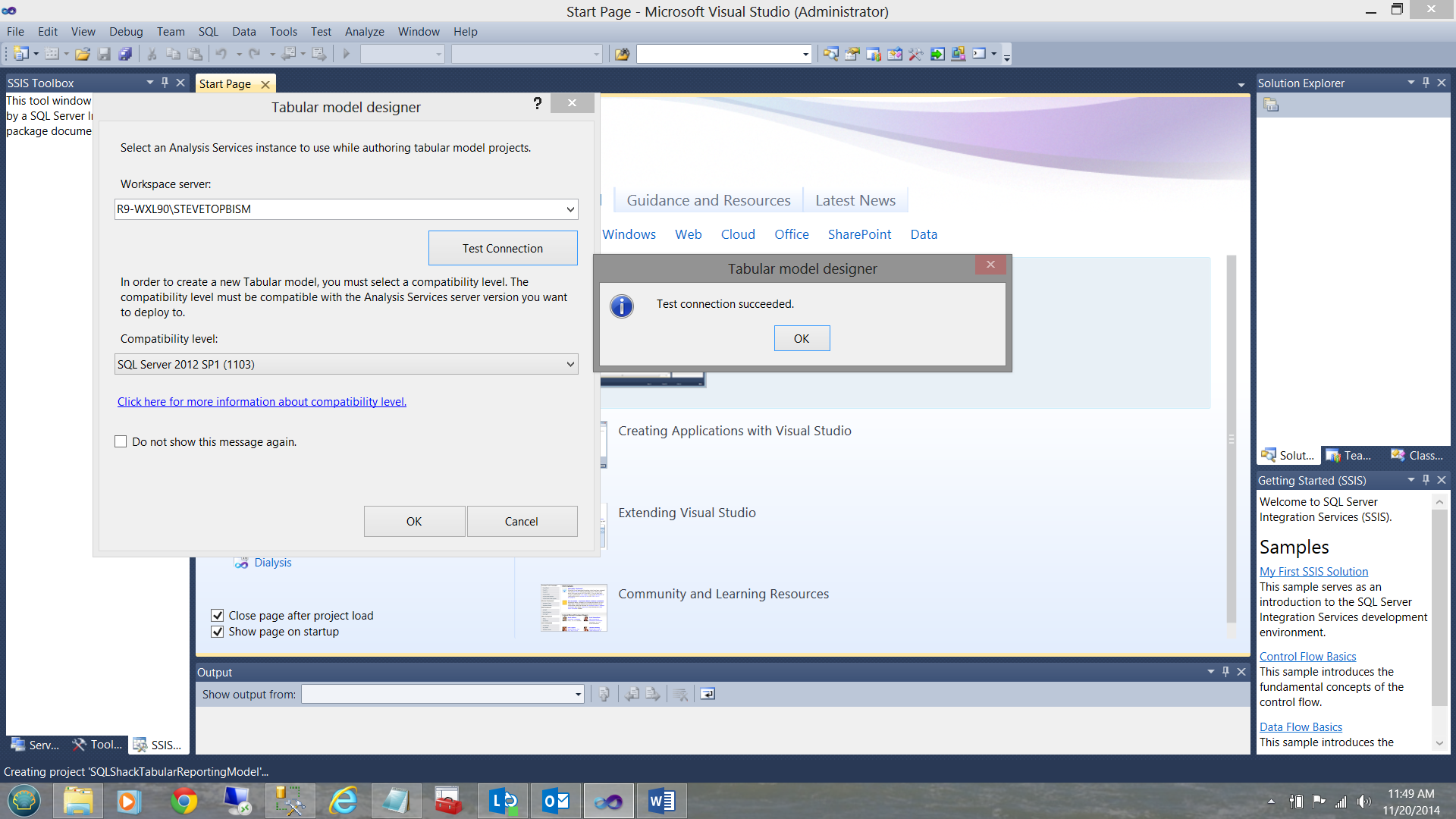Uncheck 'Show page on startup'

click(218, 631)
